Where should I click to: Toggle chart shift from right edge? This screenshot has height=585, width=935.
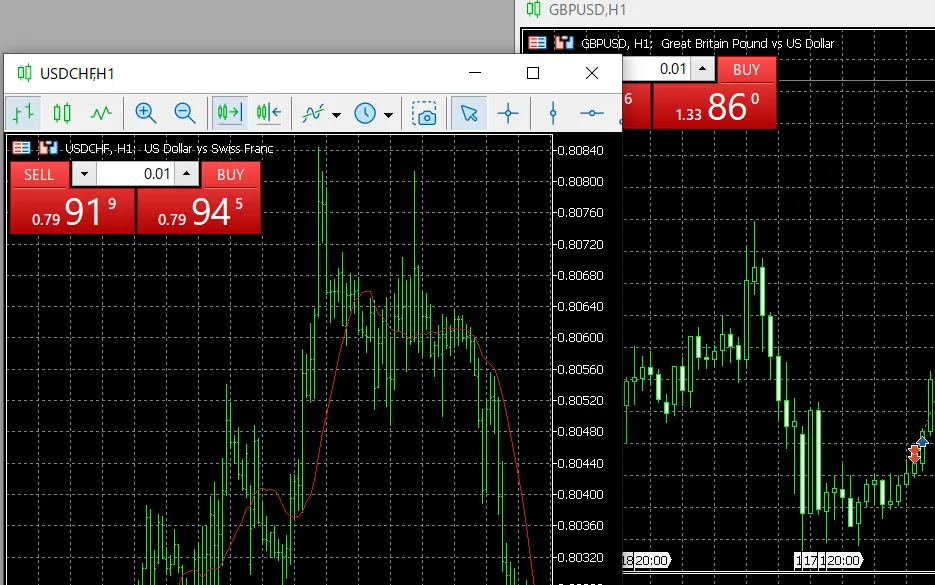coord(268,113)
